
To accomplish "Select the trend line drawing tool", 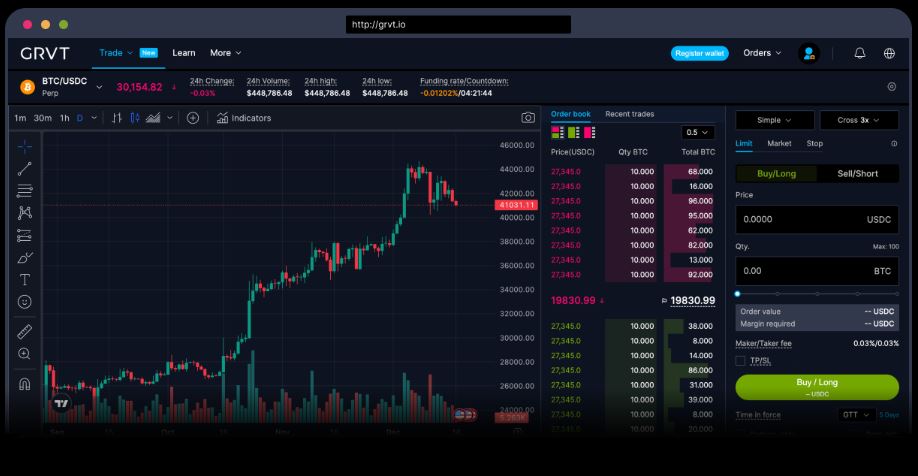I will click(25, 169).
